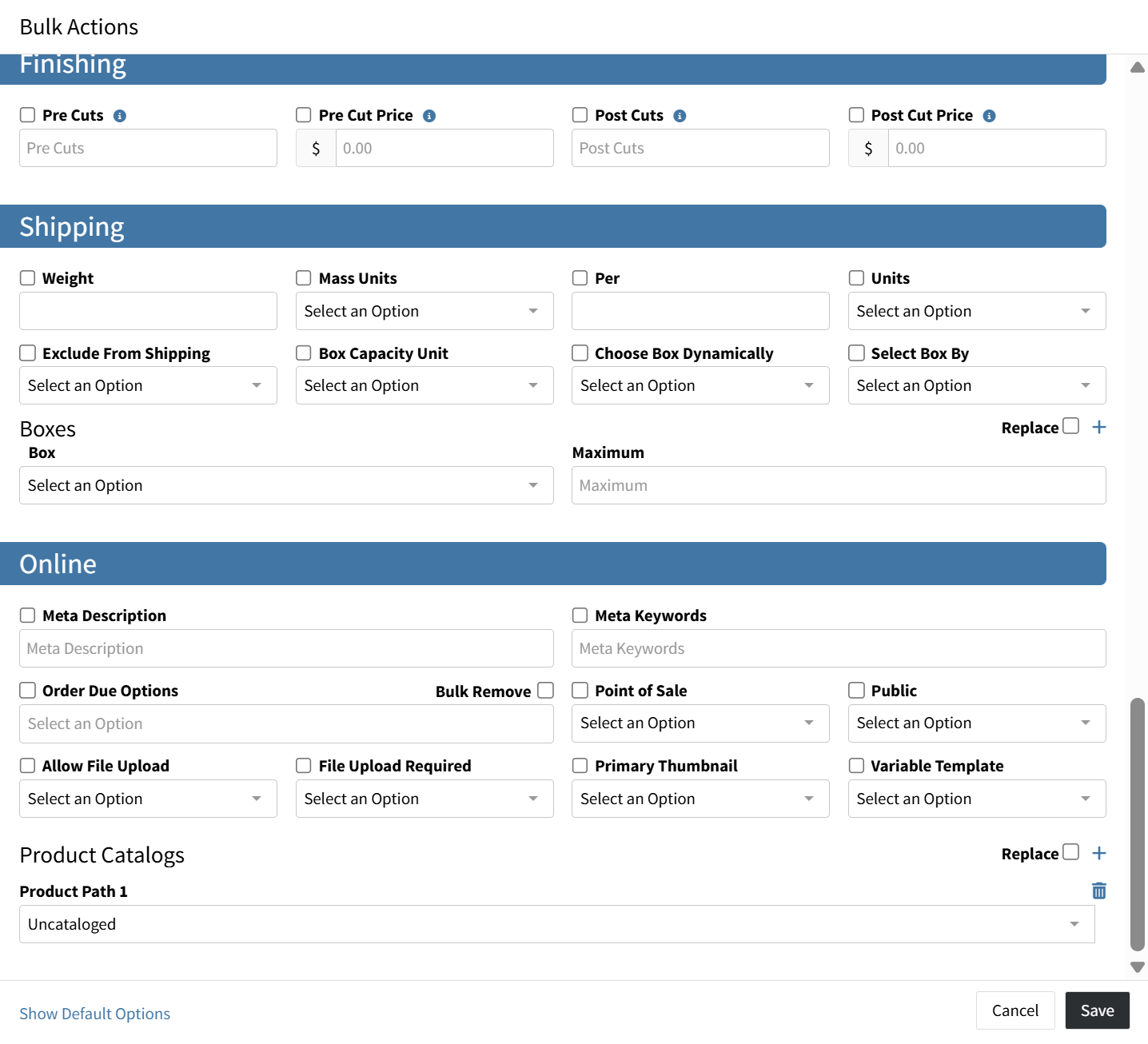Screen dimensions: 1148x1044
Task: Open File Upload Required dropdown
Action: (x=425, y=799)
